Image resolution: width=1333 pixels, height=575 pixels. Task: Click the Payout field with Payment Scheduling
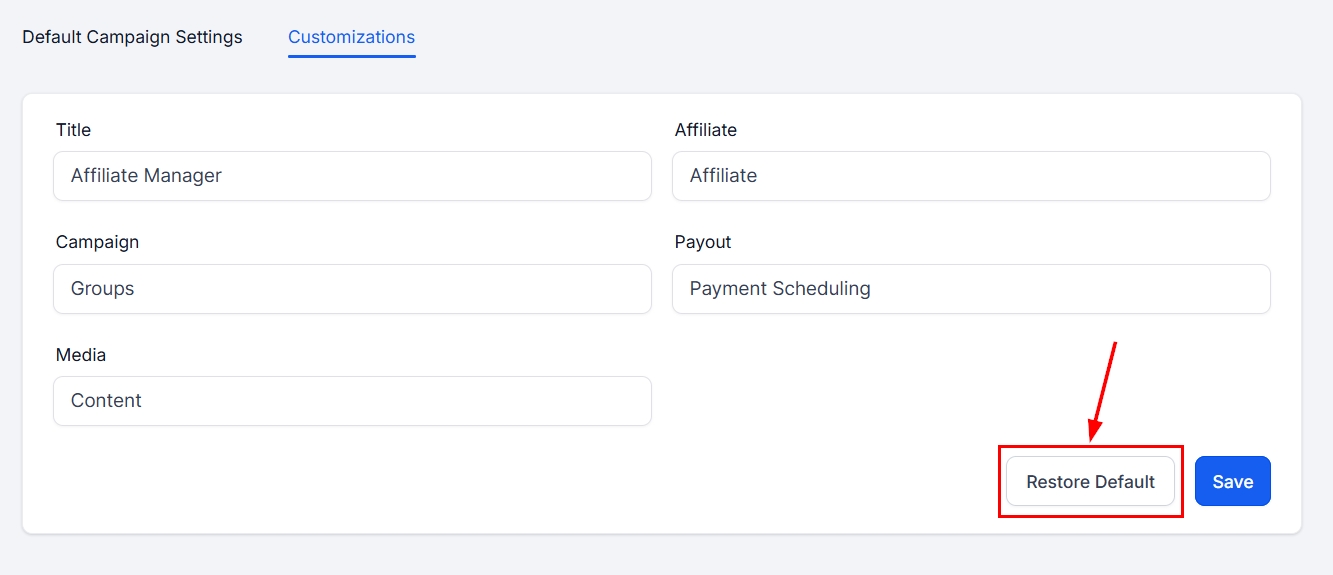(x=970, y=289)
